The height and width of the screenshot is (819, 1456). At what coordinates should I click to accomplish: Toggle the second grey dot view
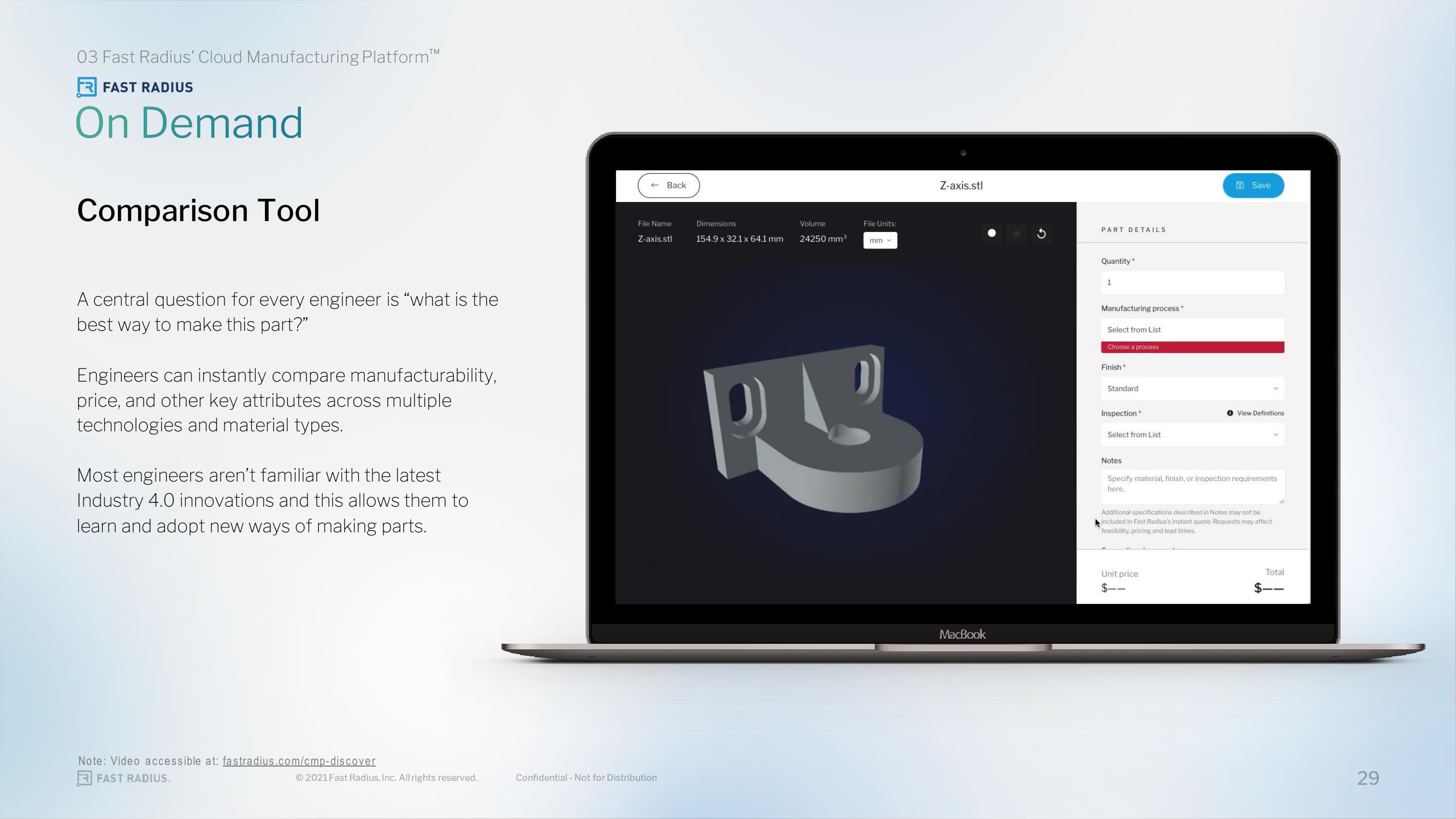pyautogui.click(x=1017, y=233)
